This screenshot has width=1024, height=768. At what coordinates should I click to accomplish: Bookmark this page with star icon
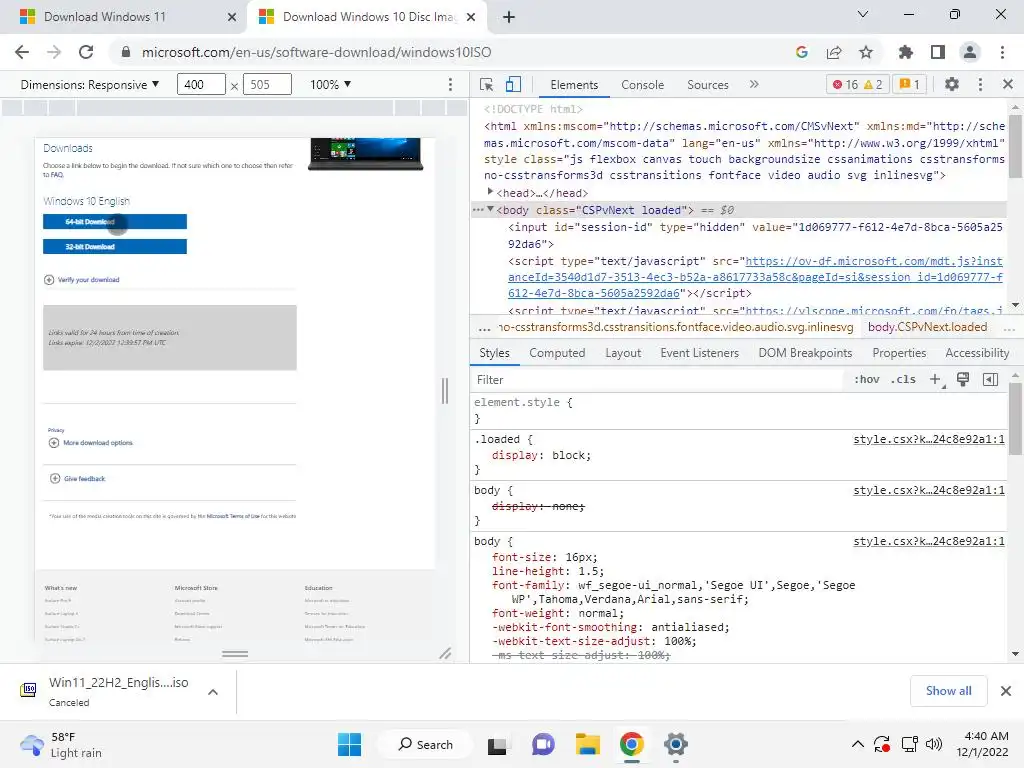(866, 52)
